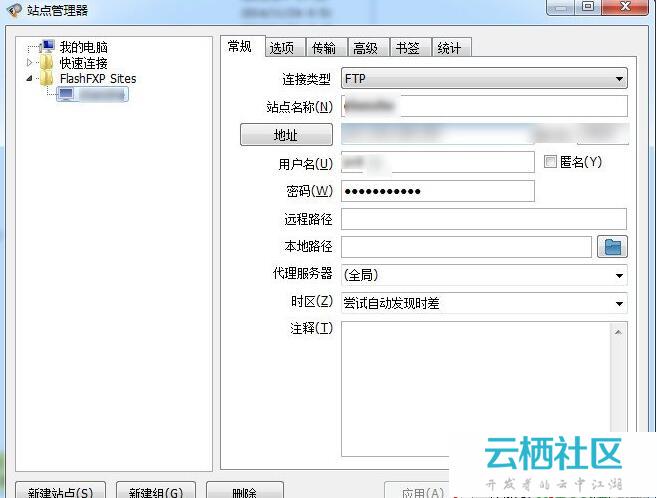Image resolution: width=657 pixels, height=498 pixels.
Task: Click the notes scrollbar up arrow
Action: (618, 332)
